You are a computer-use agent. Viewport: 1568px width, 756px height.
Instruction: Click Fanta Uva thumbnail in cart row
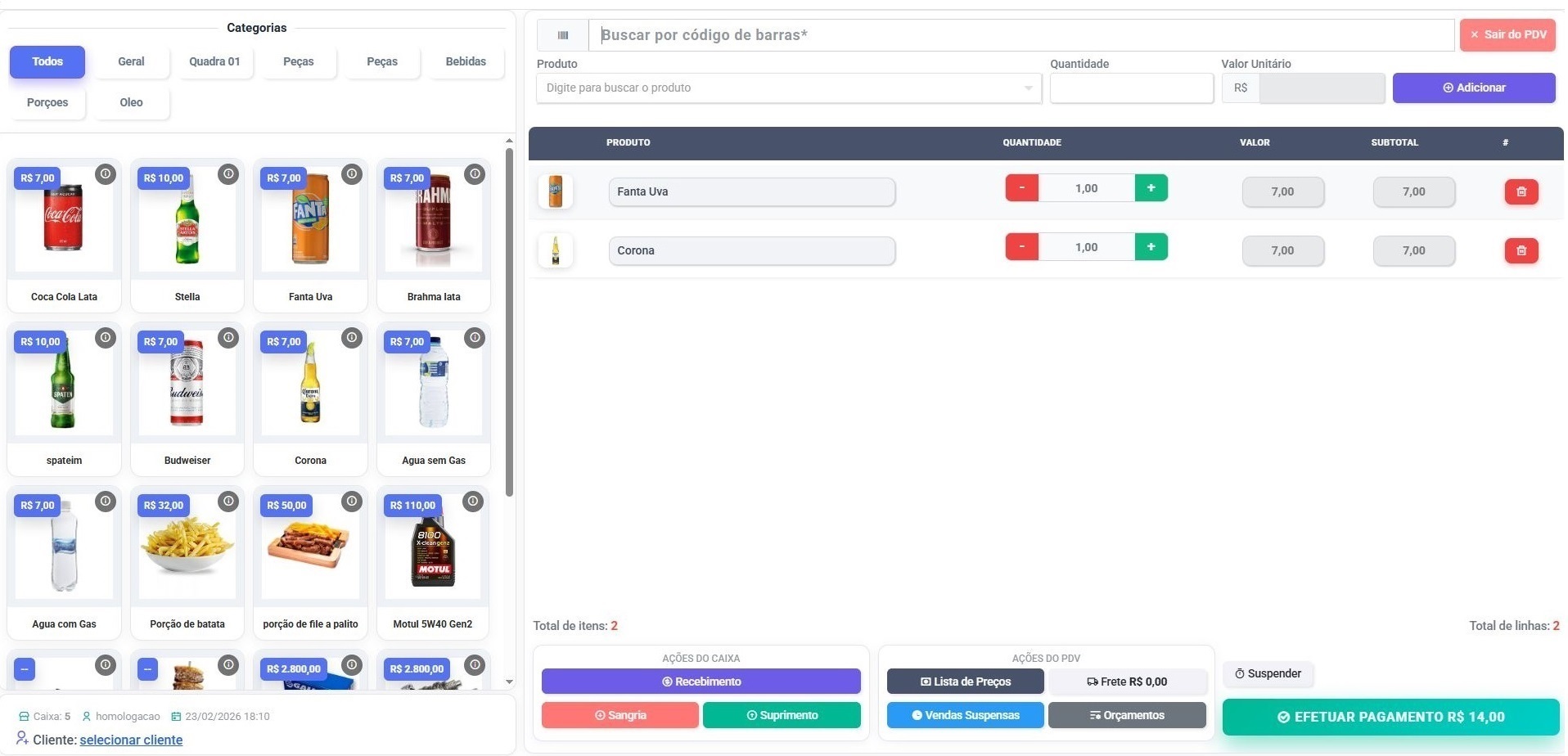click(556, 191)
